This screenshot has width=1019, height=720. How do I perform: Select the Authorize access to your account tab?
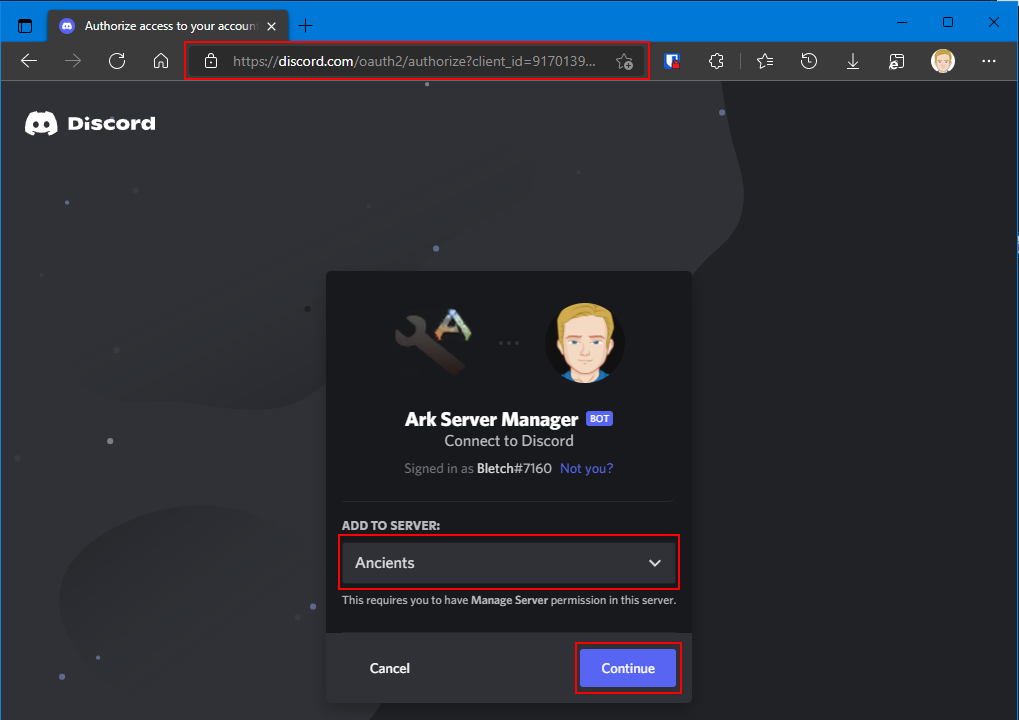coord(168,26)
